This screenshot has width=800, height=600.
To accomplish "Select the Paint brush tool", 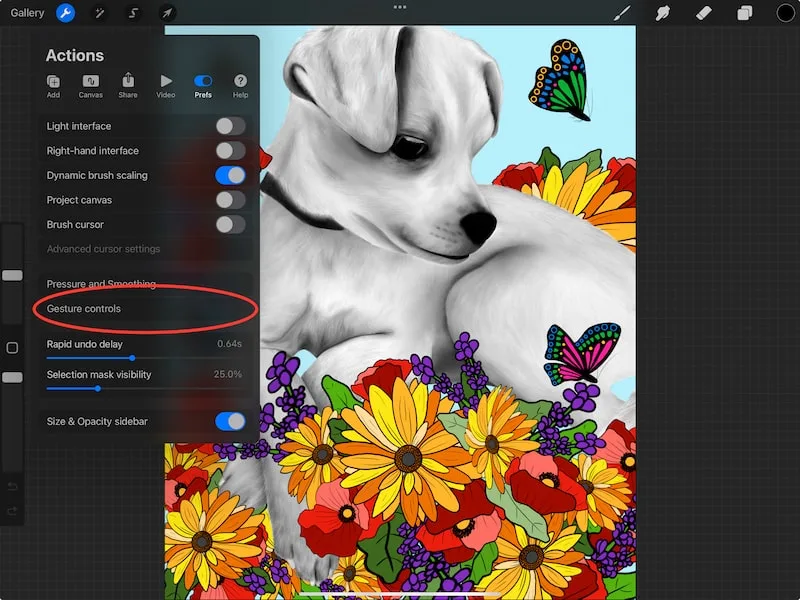I will click(622, 13).
